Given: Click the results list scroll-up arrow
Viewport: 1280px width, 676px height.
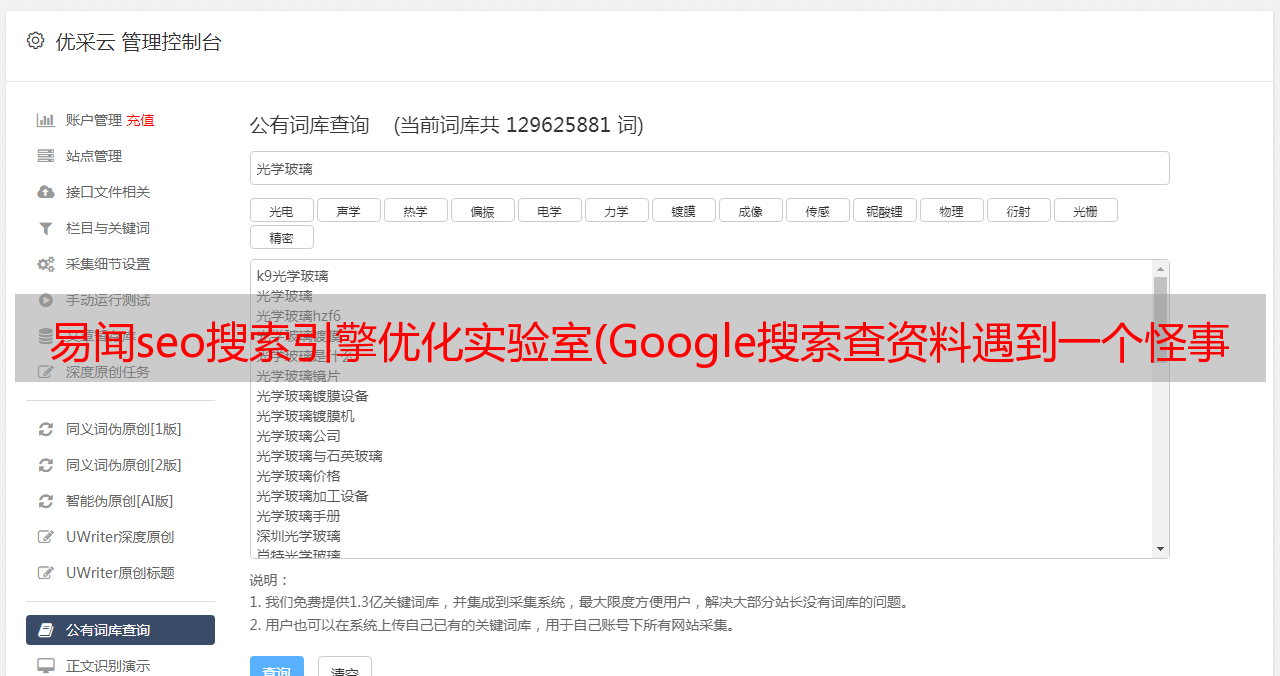Looking at the screenshot, I should (1160, 269).
